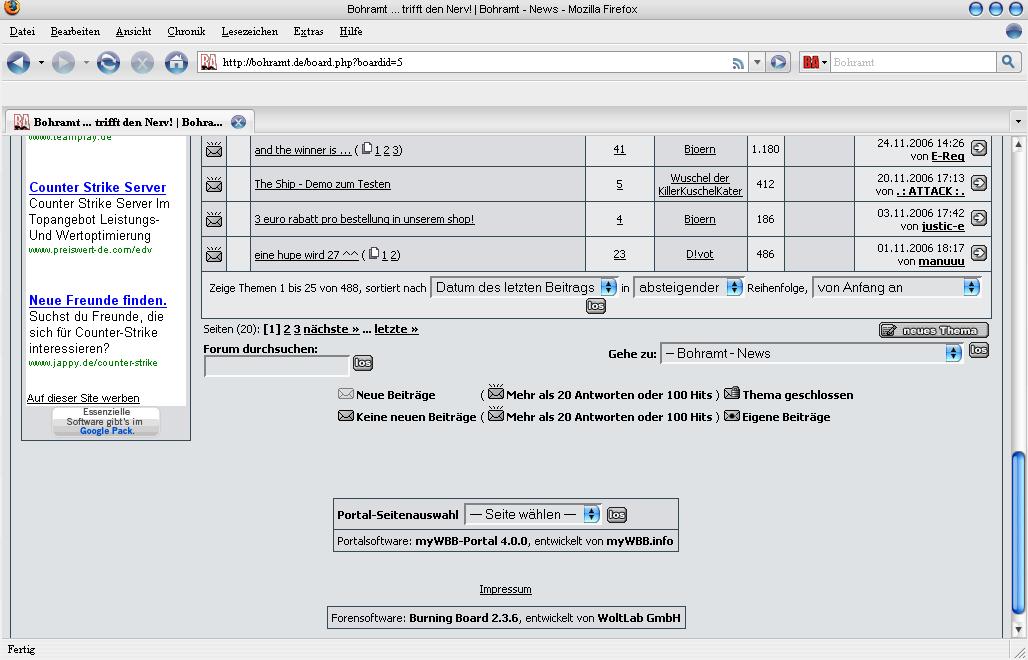Open the Lesezeichen menu
Screen dimensions: 1028x660
(249, 32)
